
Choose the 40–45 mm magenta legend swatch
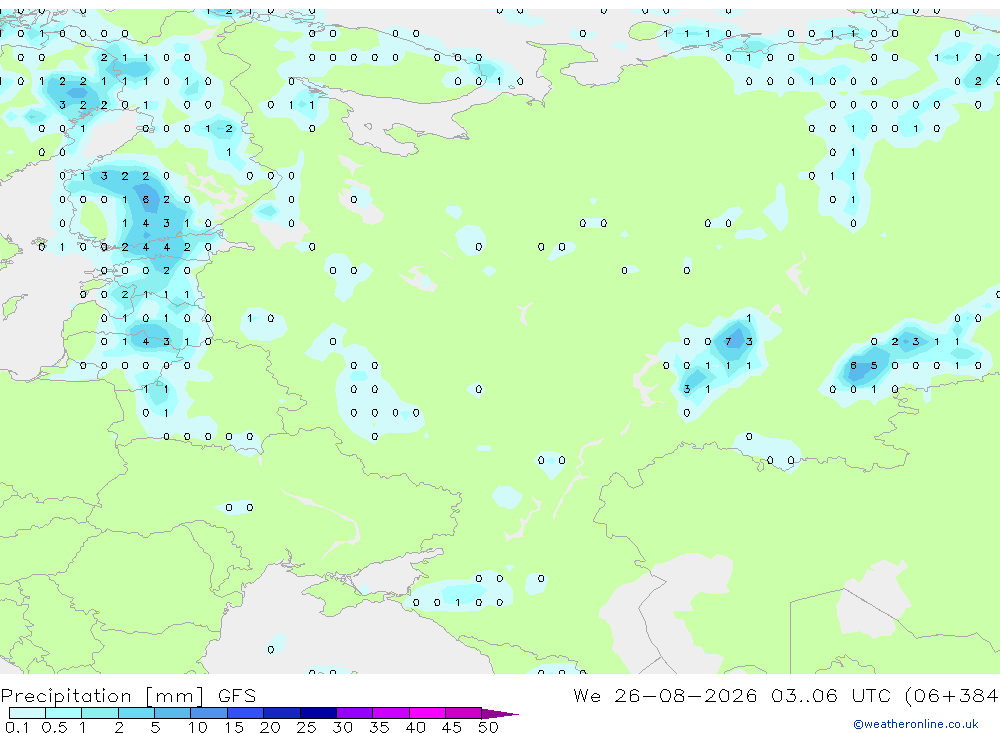pyautogui.click(x=427, y=713)
